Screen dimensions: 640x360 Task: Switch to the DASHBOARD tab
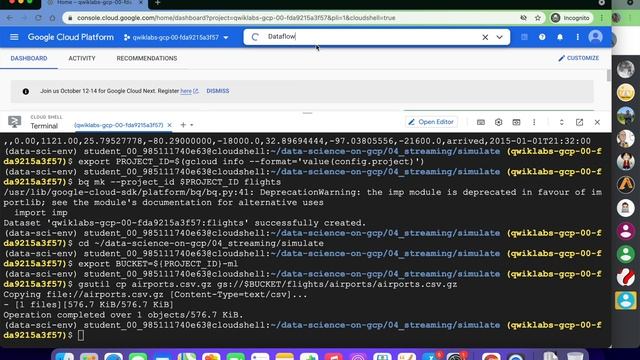coord(29,58)
